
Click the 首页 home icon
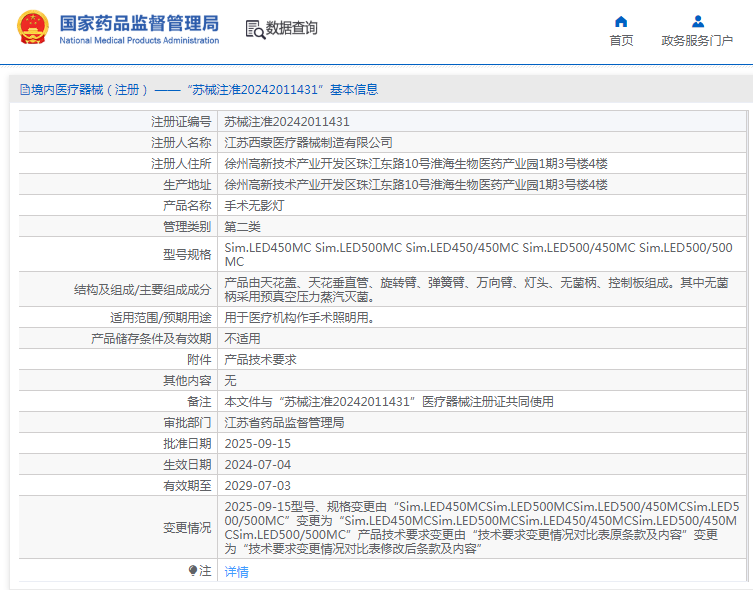[x=621, y=22]
